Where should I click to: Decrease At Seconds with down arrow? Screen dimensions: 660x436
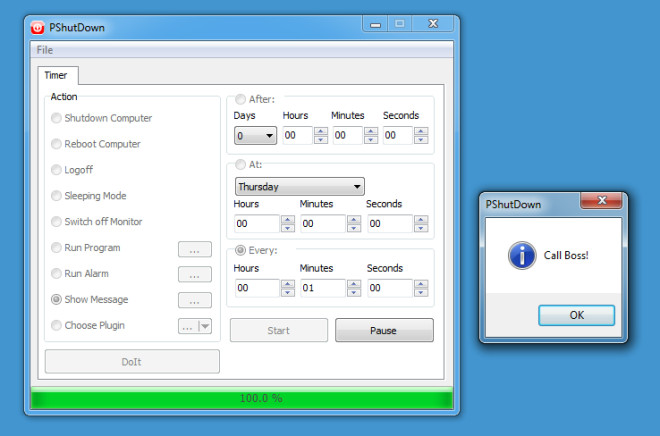point(421,228)
